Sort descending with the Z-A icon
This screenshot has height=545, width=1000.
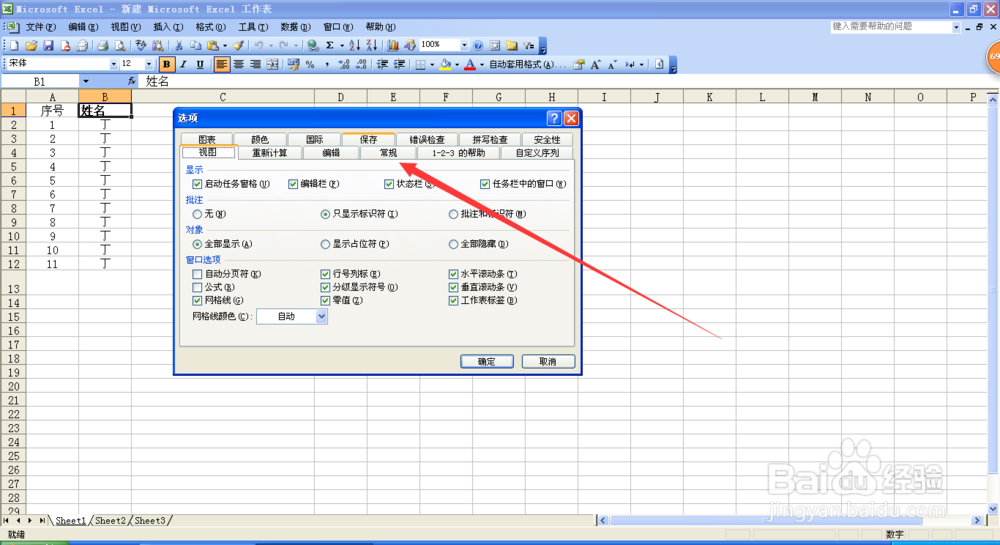click(372, 45)
